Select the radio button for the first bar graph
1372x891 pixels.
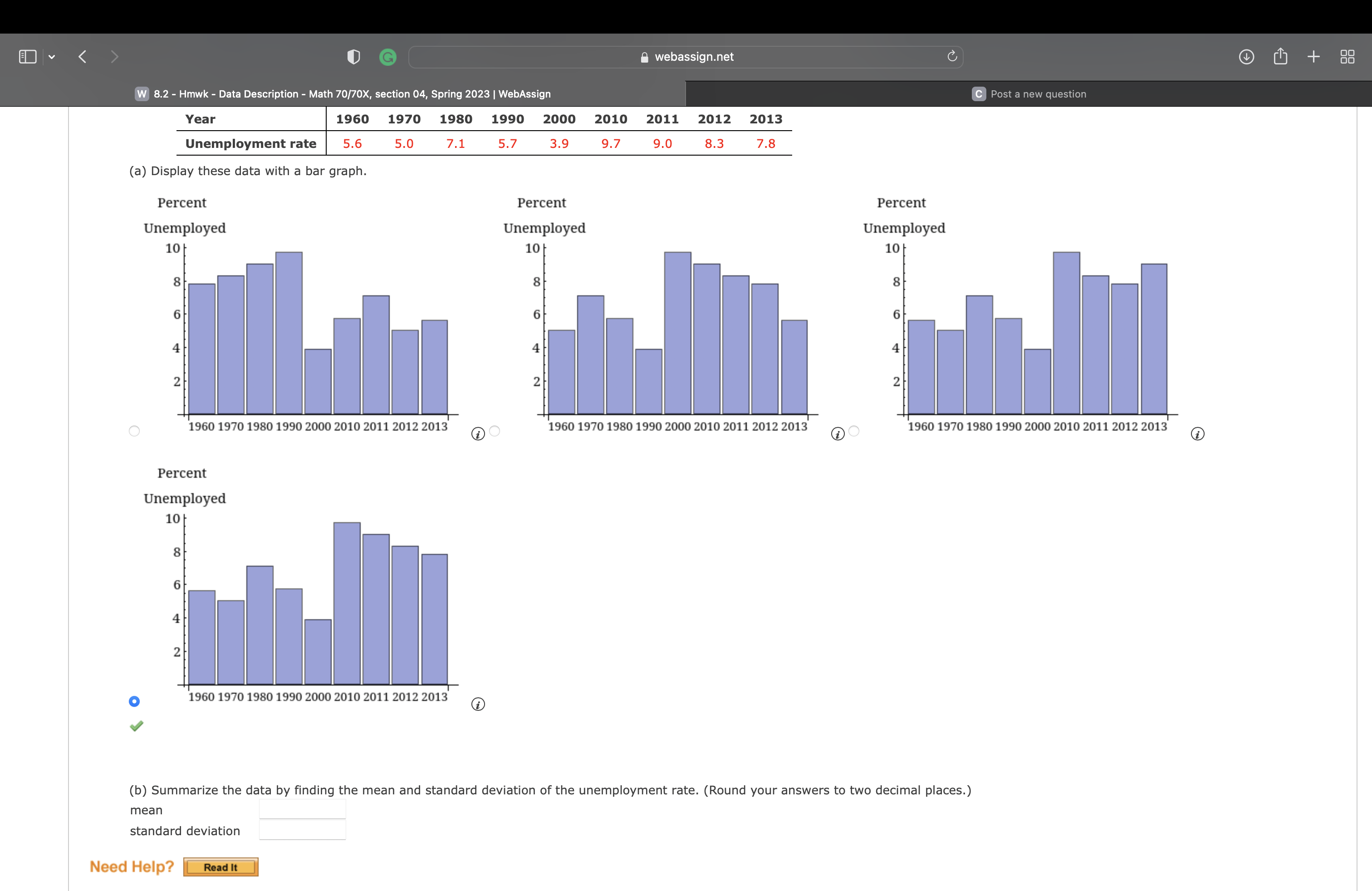click(134, 431)
